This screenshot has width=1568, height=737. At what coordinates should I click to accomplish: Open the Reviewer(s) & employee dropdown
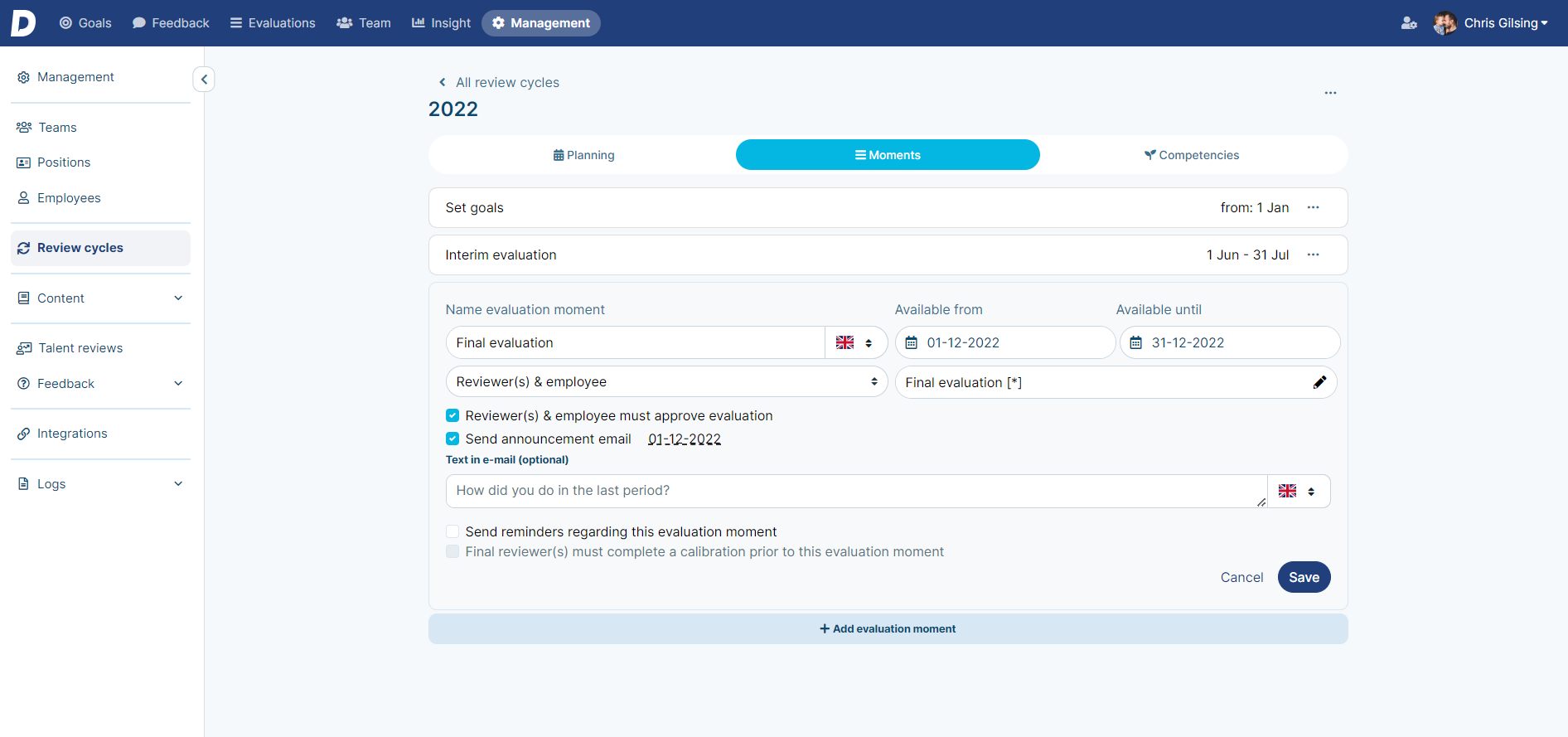(x=667, y=382)
